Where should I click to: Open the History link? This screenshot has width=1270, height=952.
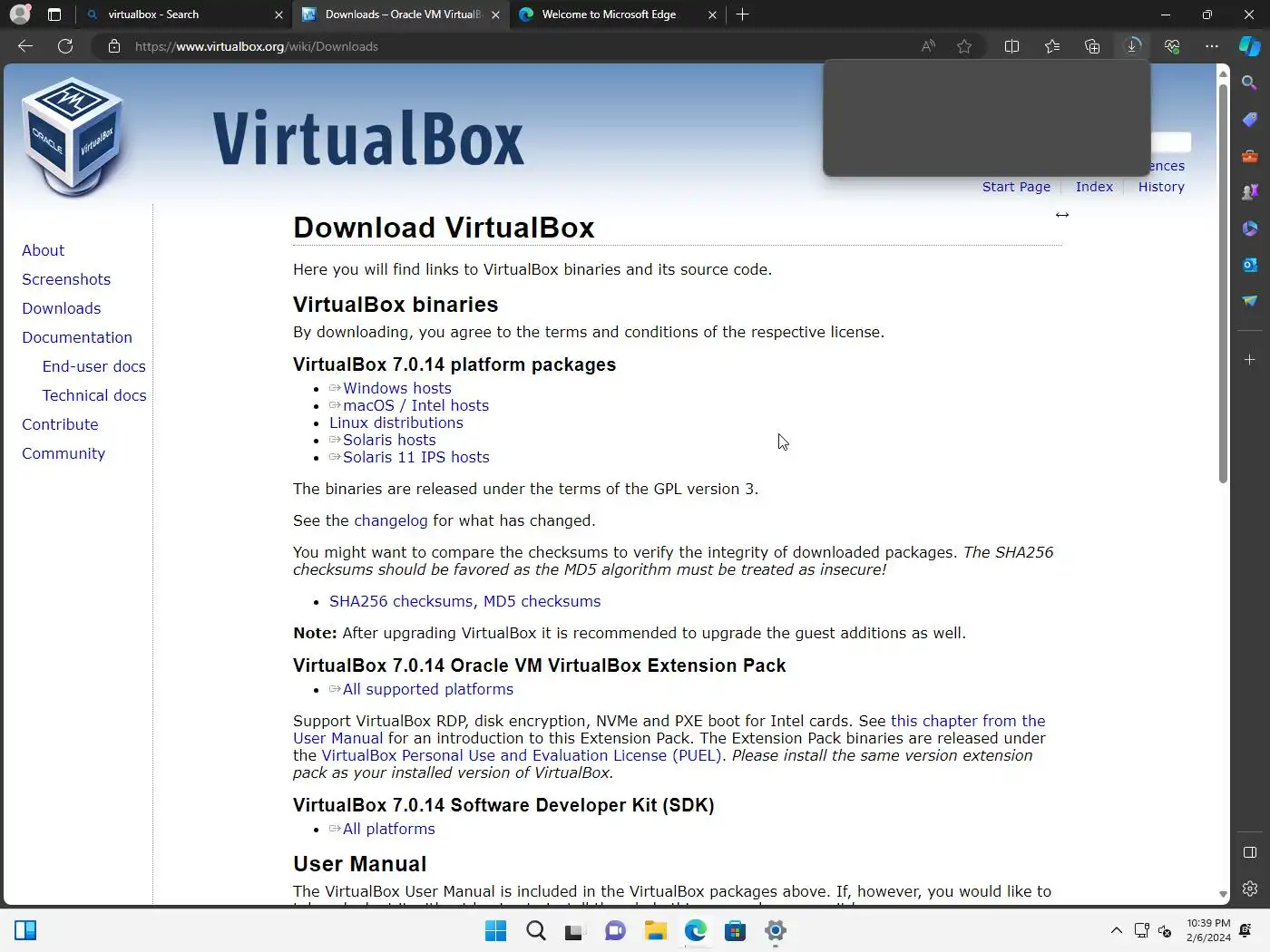tap(1161, 187)
